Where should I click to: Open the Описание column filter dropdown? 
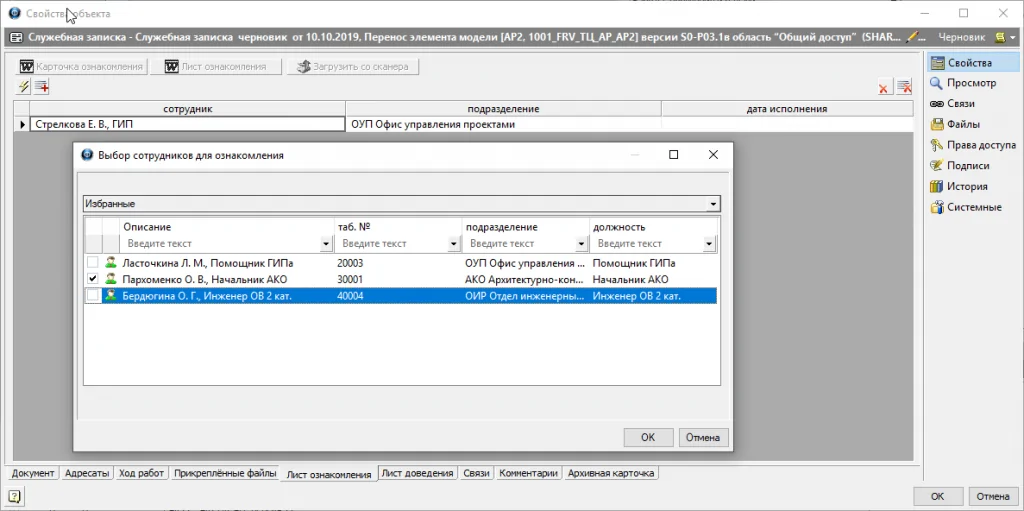pyautogui.click(x=326, y=244)
